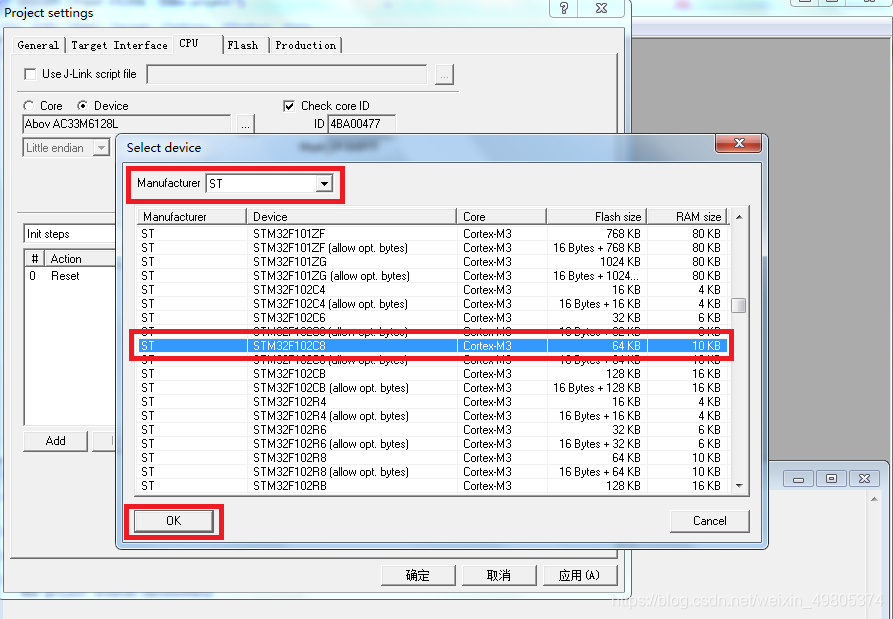Select STM32F101ZF (allow opt. bytes) row

pos(432,248)
